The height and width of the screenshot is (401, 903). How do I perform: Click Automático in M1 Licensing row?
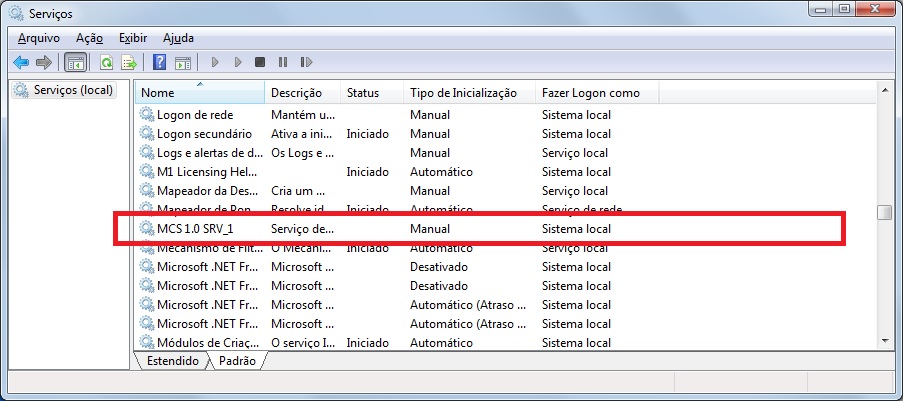tap(441, 172)
